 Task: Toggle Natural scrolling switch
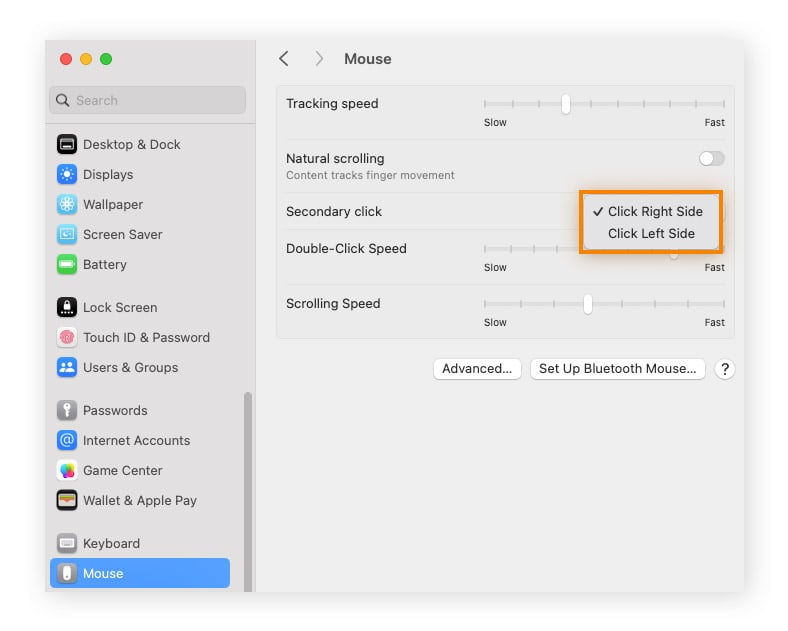pyautogui.click(x=712, y=159)
